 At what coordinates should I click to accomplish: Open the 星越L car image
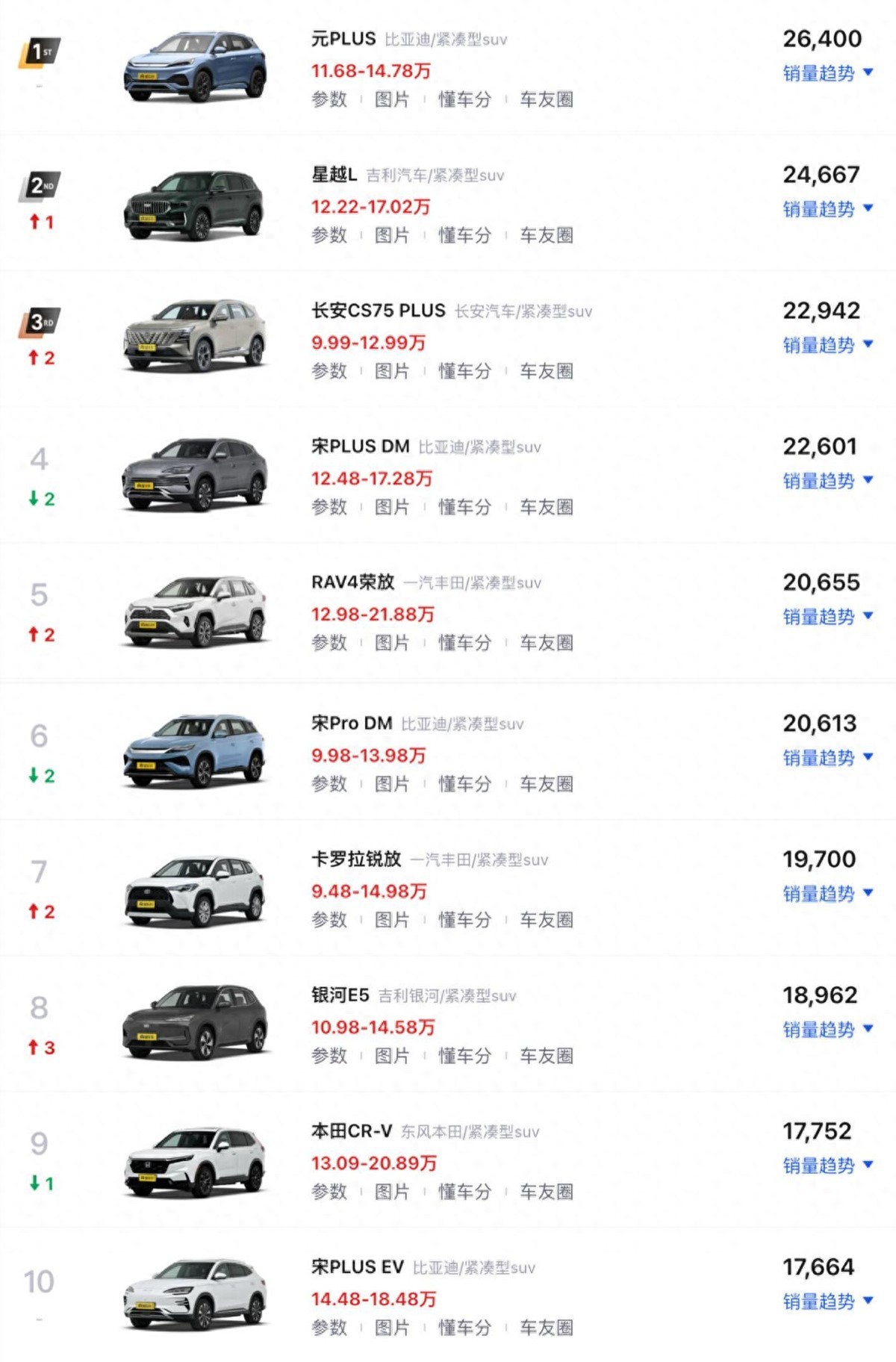pos(195,204)
